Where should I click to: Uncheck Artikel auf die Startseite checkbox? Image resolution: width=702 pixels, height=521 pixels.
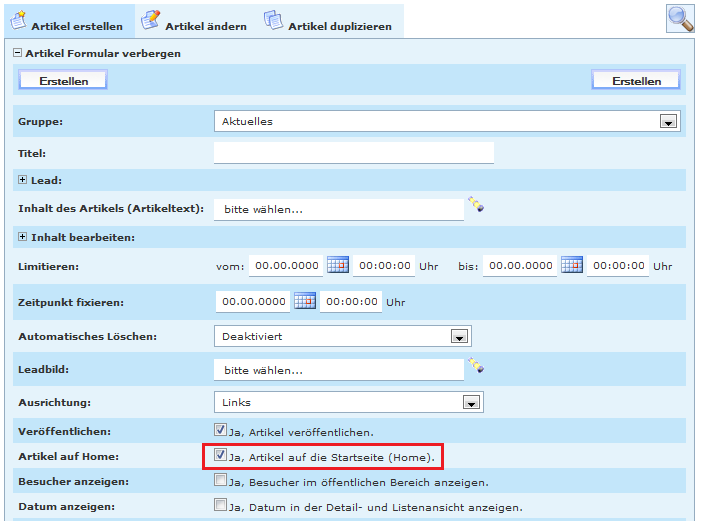pos(221,456)
